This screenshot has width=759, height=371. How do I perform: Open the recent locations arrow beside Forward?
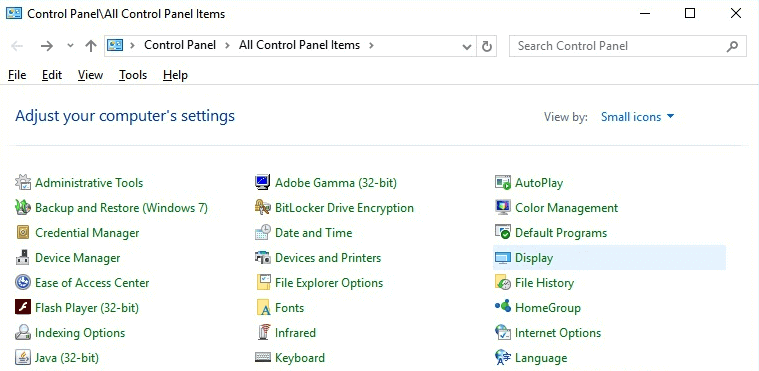click(x=70, y=46)
